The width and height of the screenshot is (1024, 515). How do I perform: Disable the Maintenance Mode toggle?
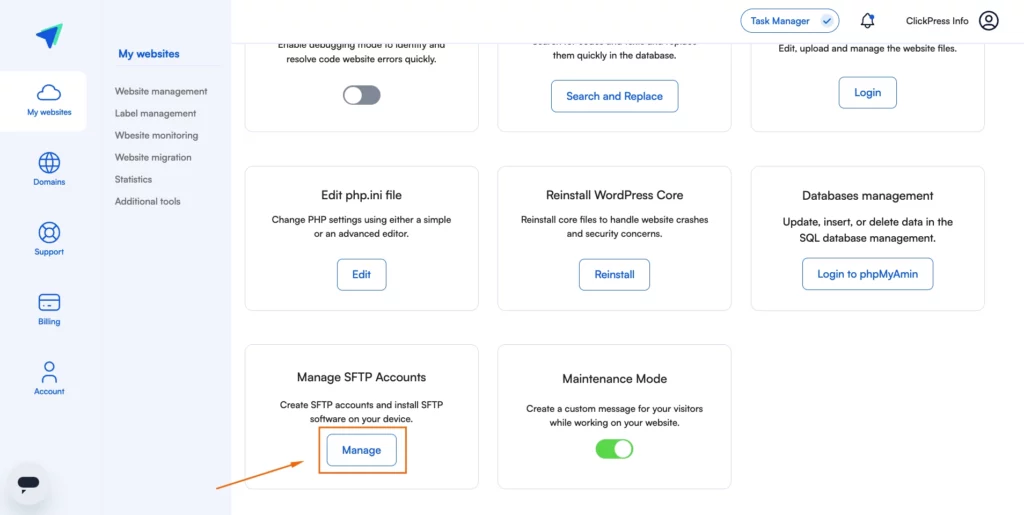[615, 449]
